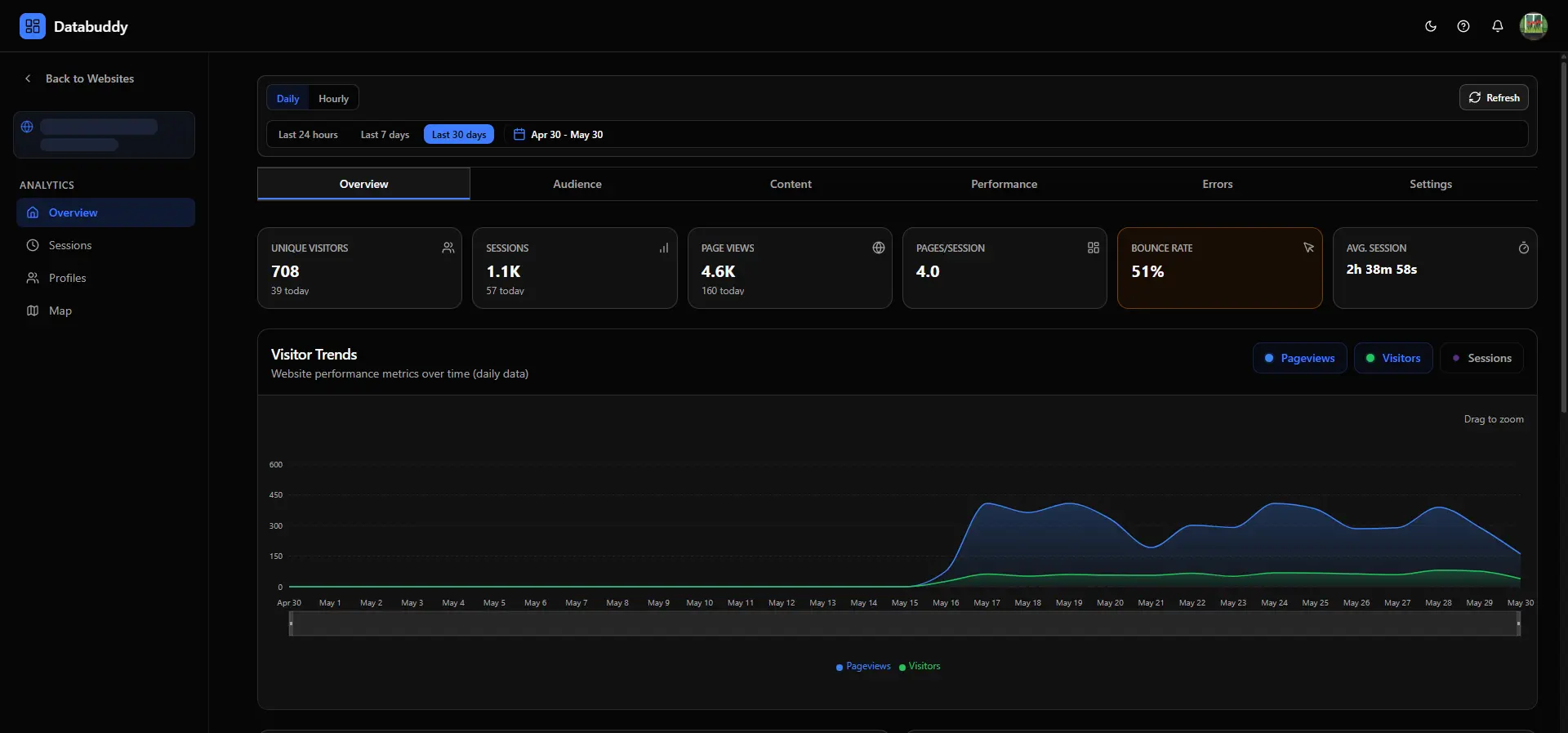Click the website selector card in sidebar

[x=104, y=135]
